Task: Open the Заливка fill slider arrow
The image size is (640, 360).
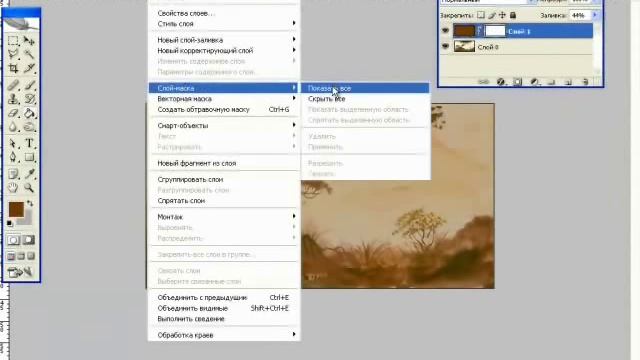Action: [595, 15]
